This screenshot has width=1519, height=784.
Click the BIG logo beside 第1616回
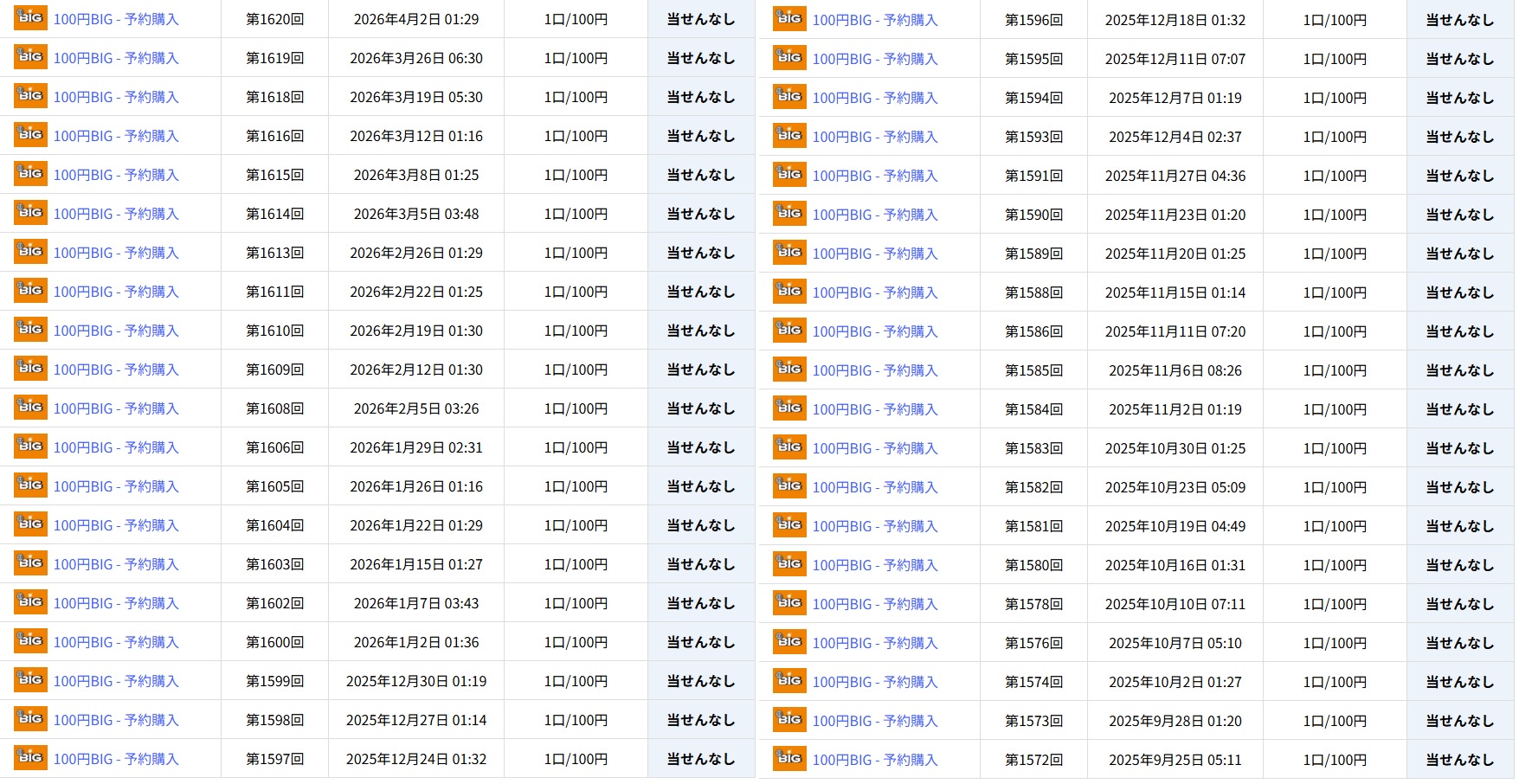point(30,135)
